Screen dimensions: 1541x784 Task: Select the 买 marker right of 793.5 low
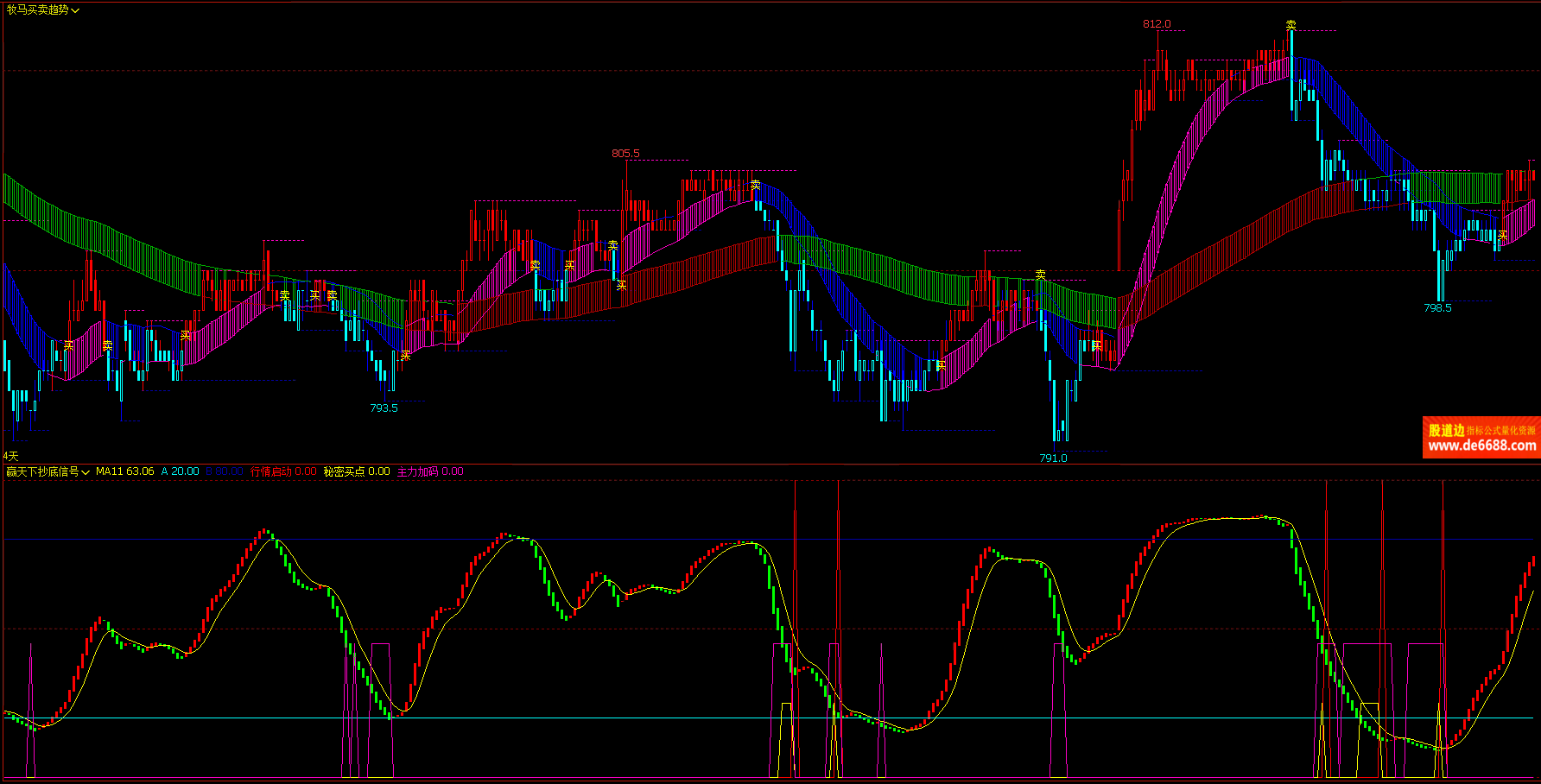click(405, 356)
